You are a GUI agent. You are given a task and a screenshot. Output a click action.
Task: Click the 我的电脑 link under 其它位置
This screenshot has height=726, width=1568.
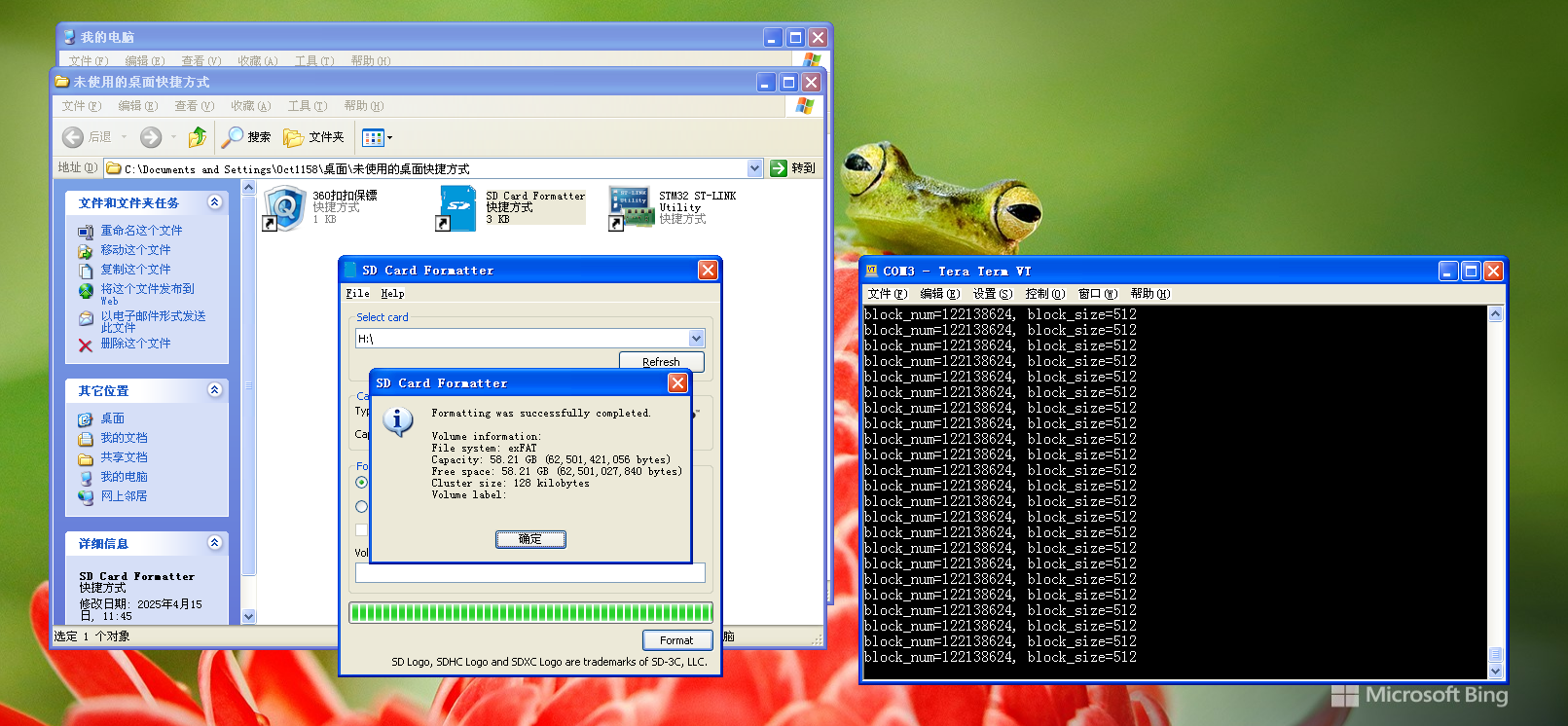click(124, 477)
